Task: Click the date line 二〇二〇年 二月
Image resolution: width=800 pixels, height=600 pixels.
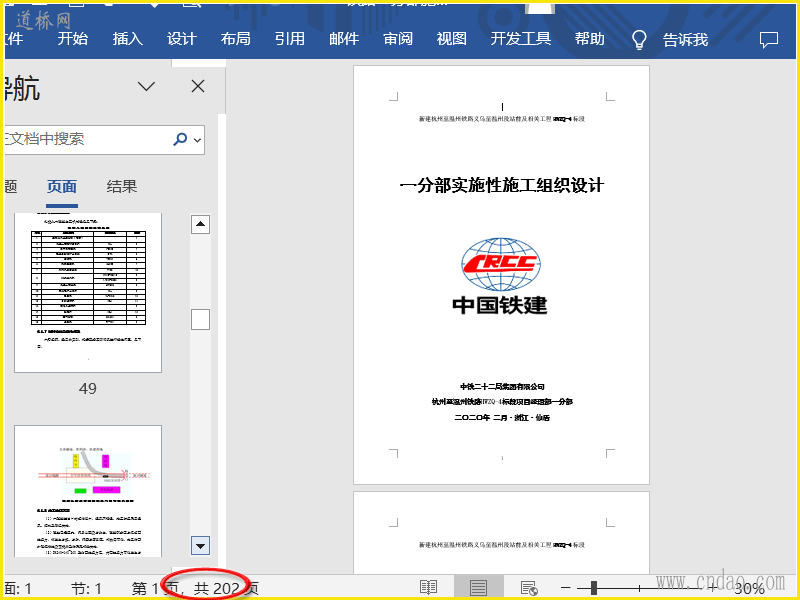Action: pyautogui.click(x=503, y=417)
